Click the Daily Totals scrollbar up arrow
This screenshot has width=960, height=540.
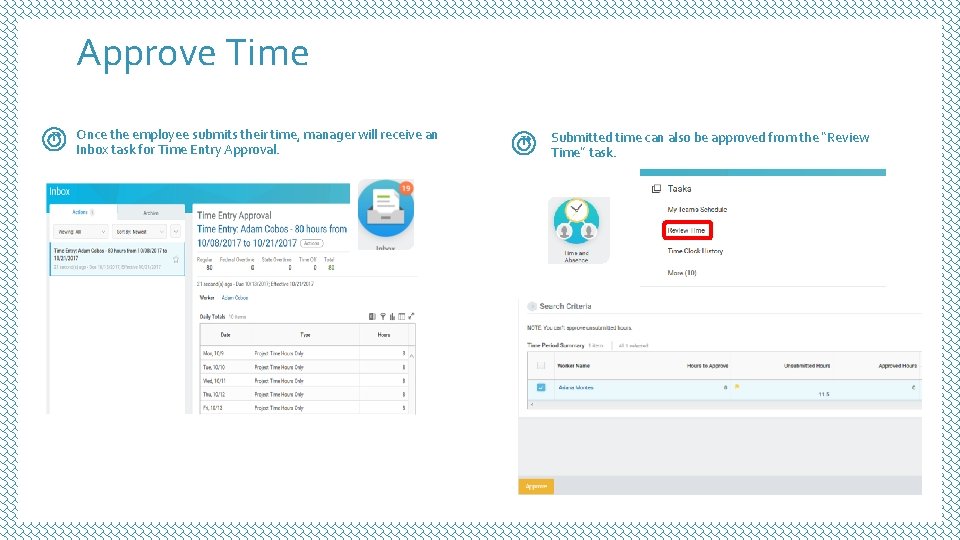(x=411, y=356)
